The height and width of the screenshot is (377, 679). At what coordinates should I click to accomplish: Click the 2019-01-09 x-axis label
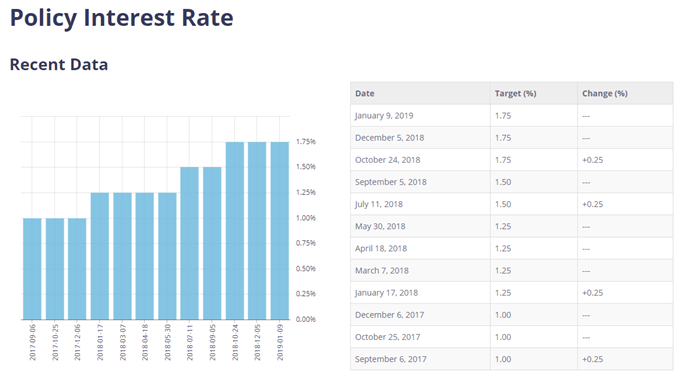pyautogui.click(x=280, y=342)
